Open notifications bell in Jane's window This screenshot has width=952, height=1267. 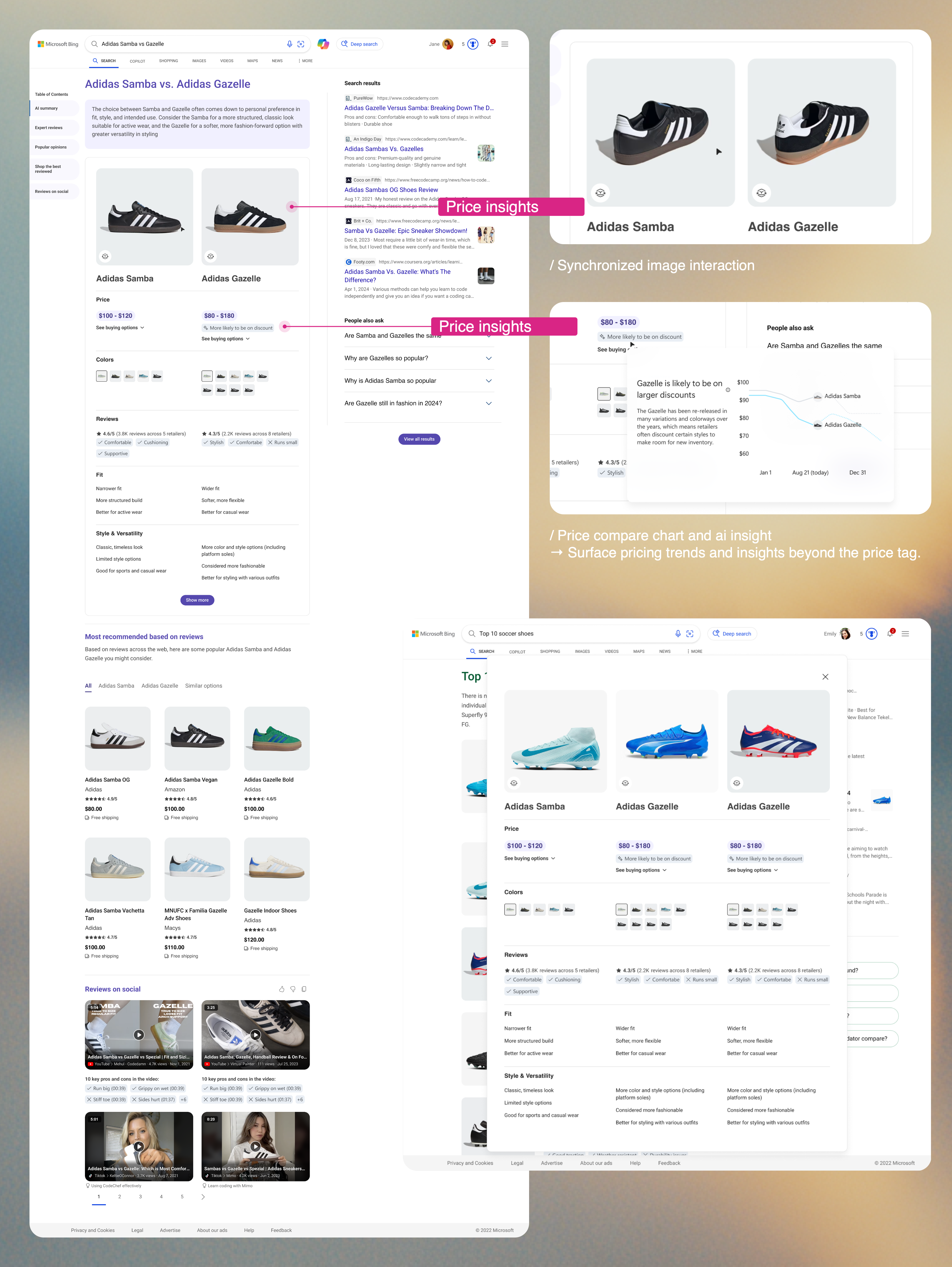click(x=490, y=44)
